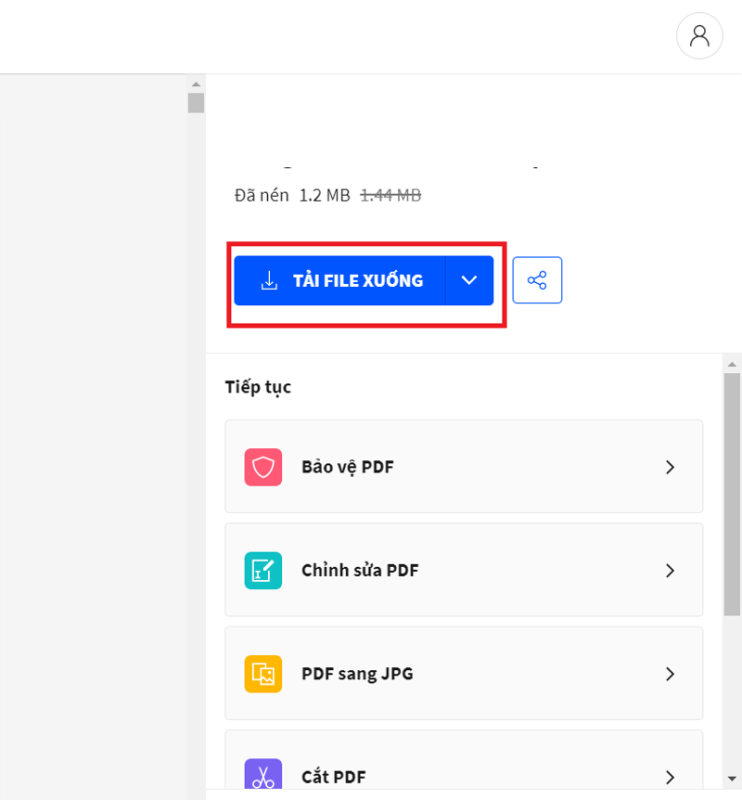Click the left preview scrollbar up arrow
The image size is (742, 800).
point(196,84)
